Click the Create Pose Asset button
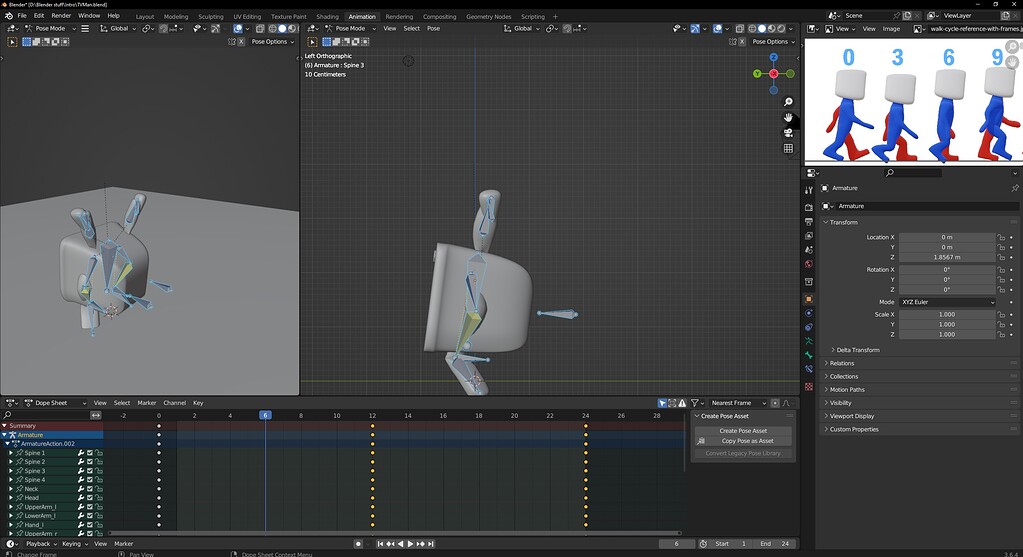This screenshot has height=557, width=1023. [x=743, y=431]
